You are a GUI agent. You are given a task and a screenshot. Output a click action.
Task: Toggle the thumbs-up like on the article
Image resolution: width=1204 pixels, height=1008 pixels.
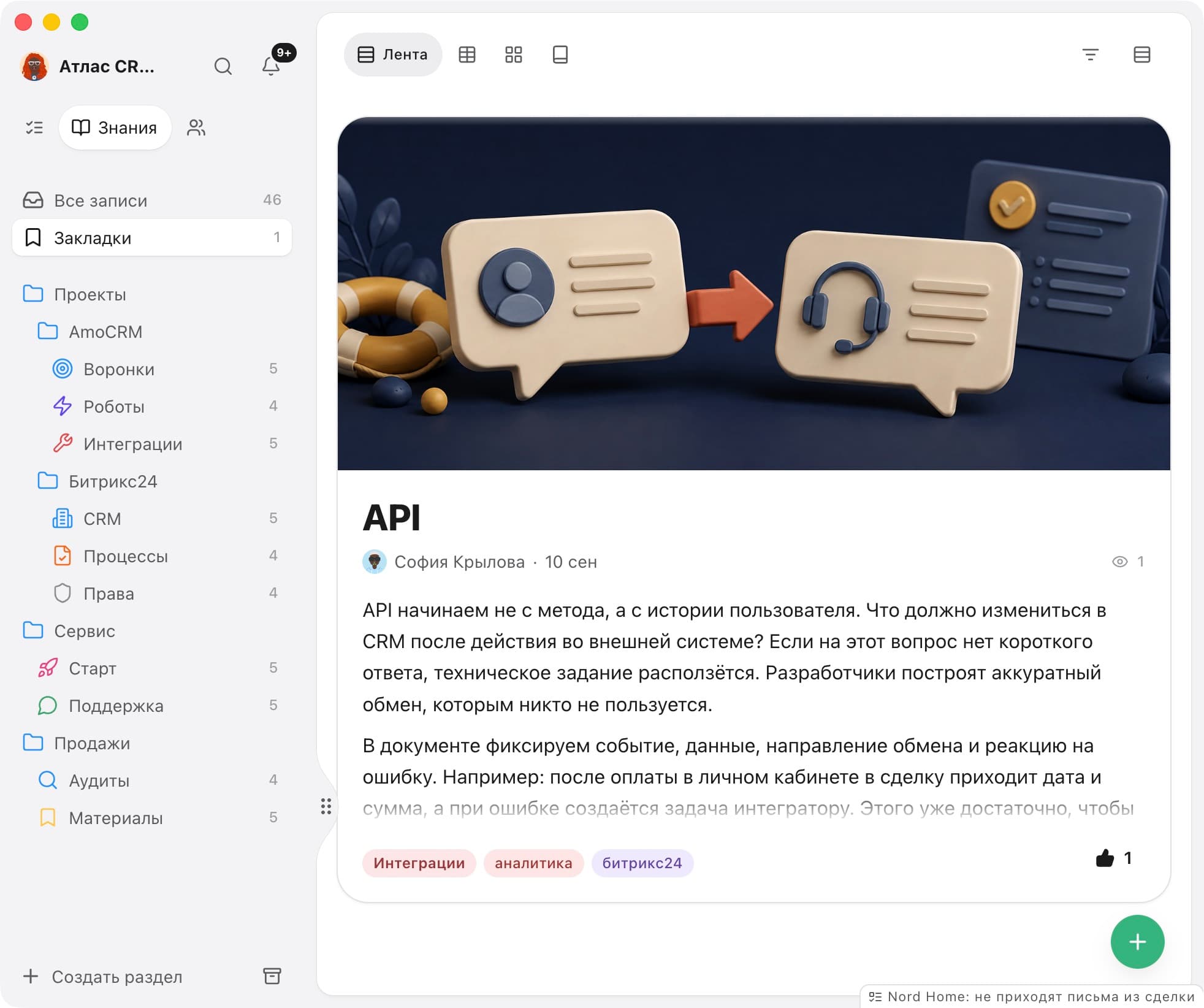pos(1113,858)
